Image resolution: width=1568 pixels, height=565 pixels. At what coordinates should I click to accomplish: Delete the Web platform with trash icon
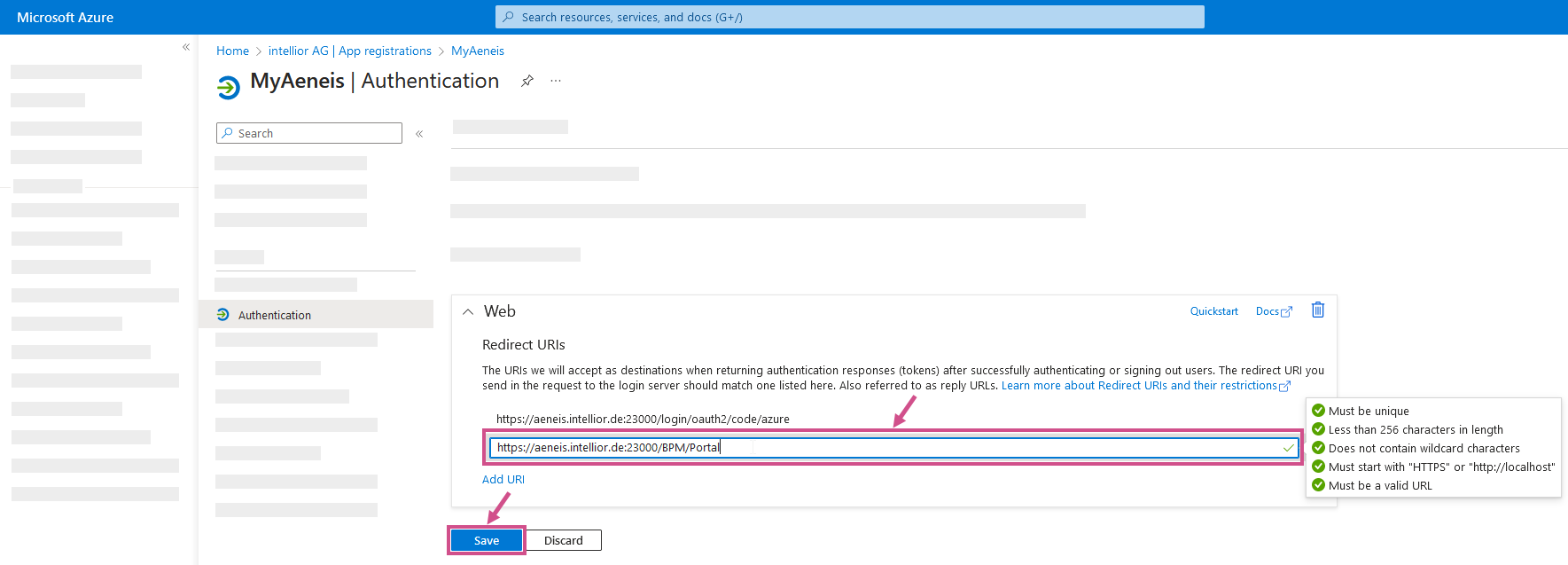pos(1317,310)
